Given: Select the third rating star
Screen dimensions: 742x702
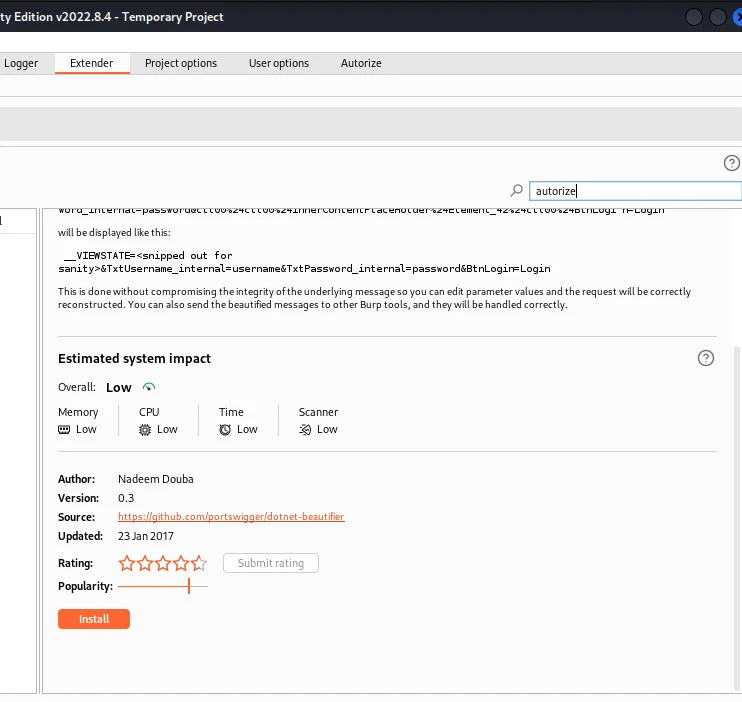Looking at the screenshot, I should tap(163, 563).
